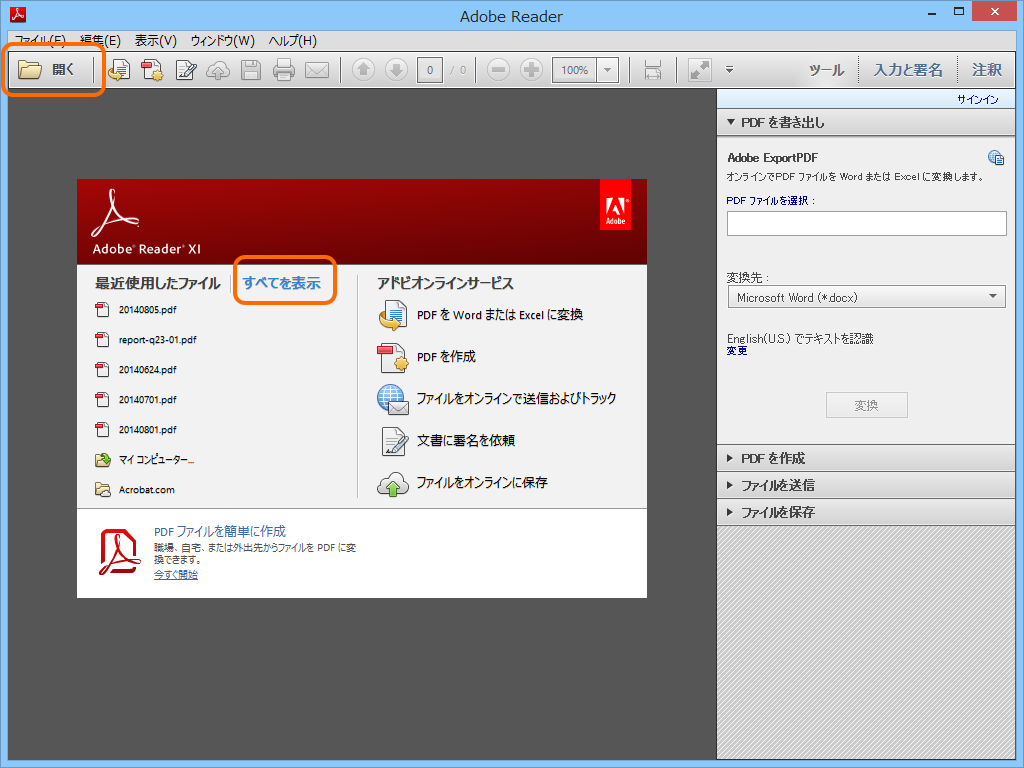Screen dimensions: 1024x768
Task: Click the zoom 100% value field
Action: click(x=575, y=70)
